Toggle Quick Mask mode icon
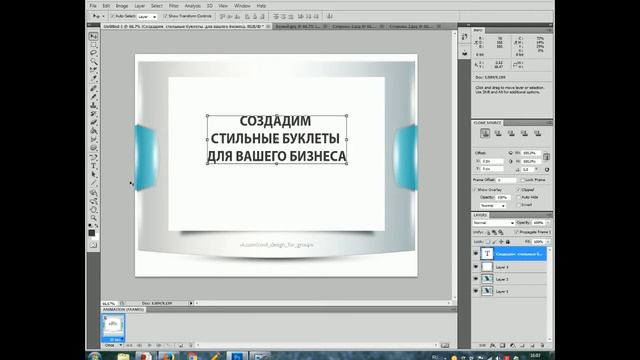640x360 pixels. [93, 245]
